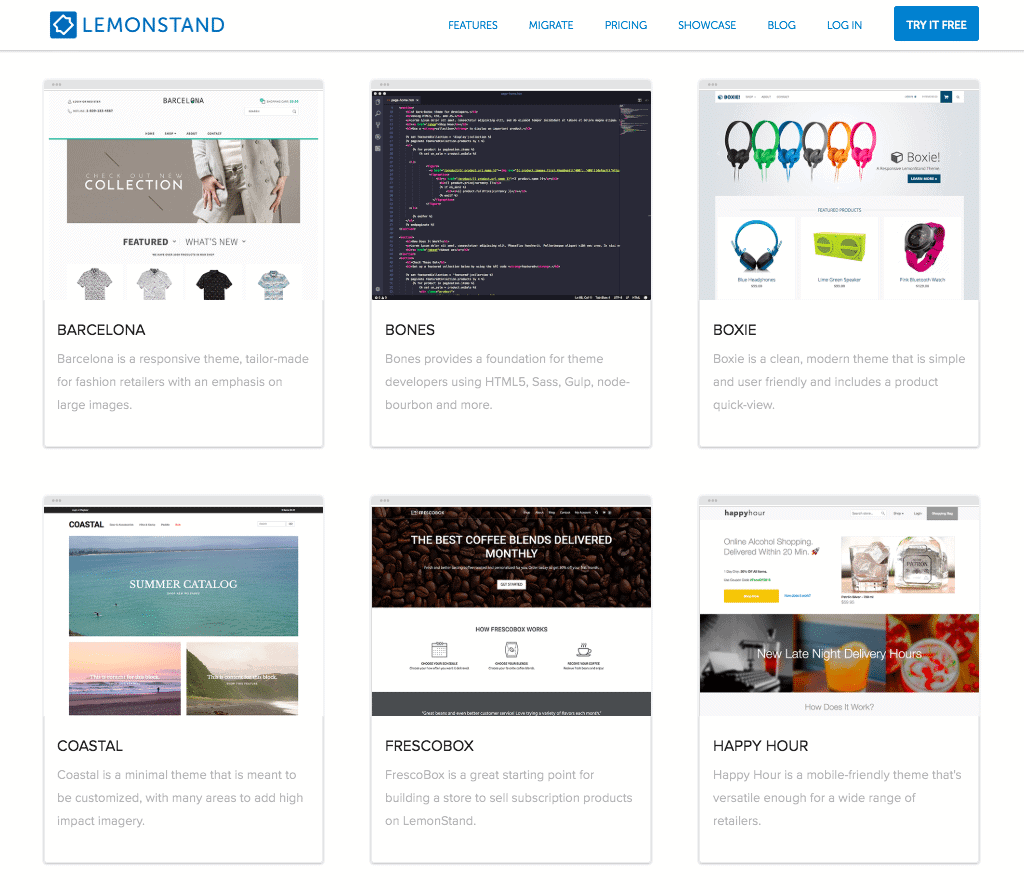Click the Try It Free button

[936, 24]
